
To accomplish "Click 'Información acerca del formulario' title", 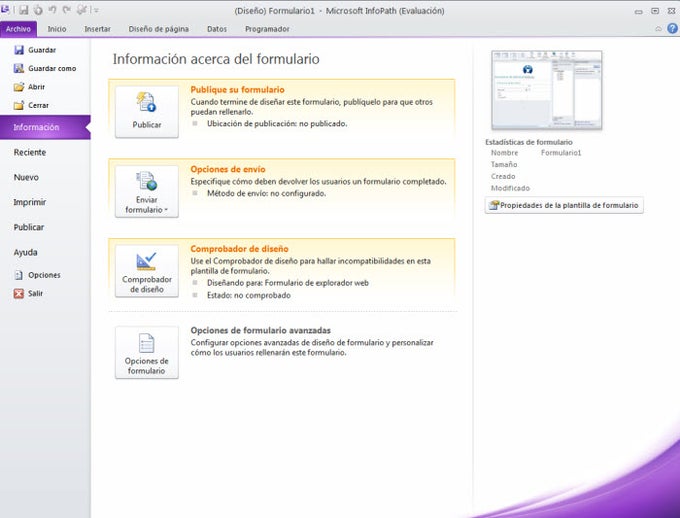I will click(x=216, y=59).
